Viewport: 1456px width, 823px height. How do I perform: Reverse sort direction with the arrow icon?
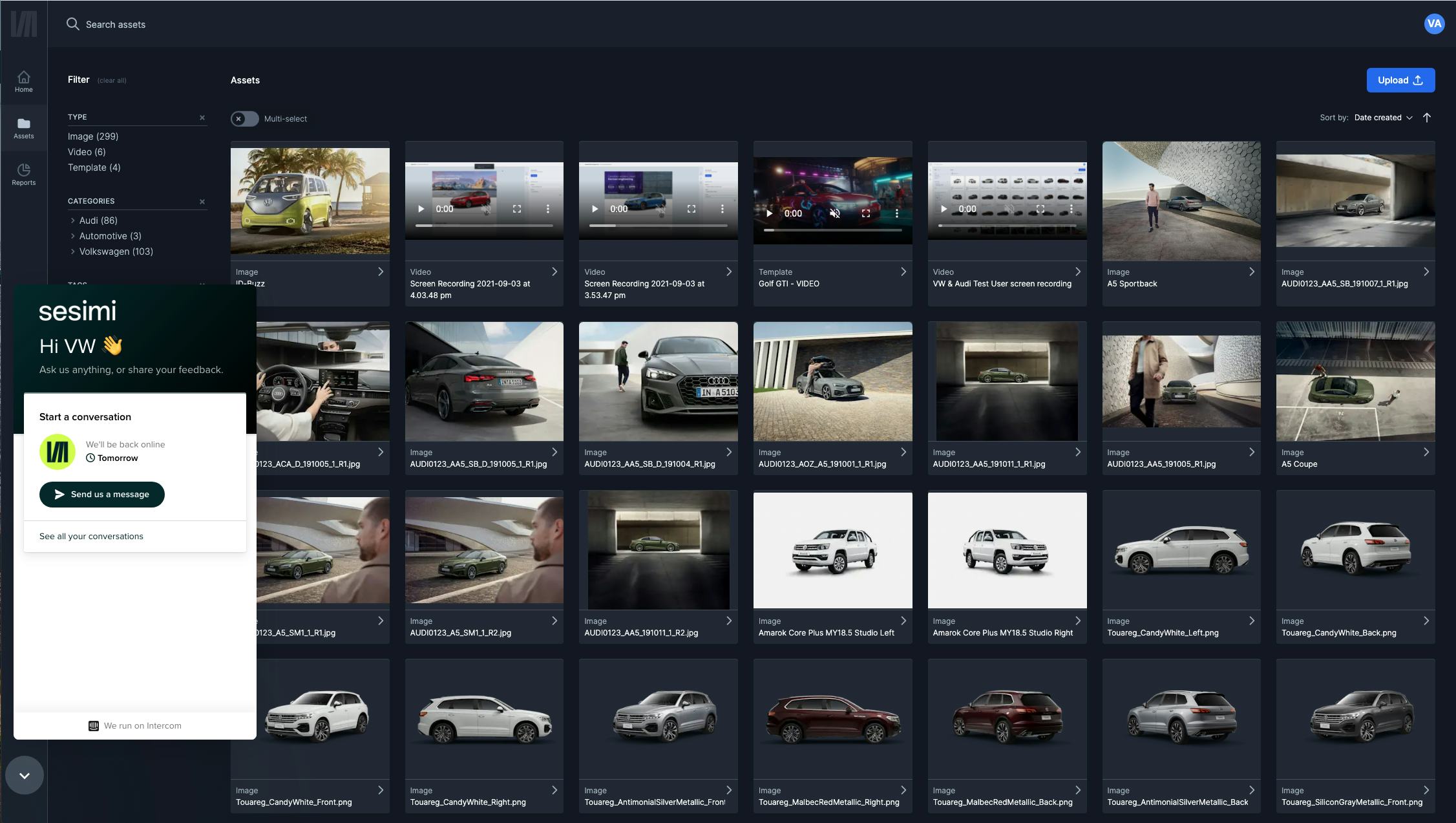tap(1427, 118)
